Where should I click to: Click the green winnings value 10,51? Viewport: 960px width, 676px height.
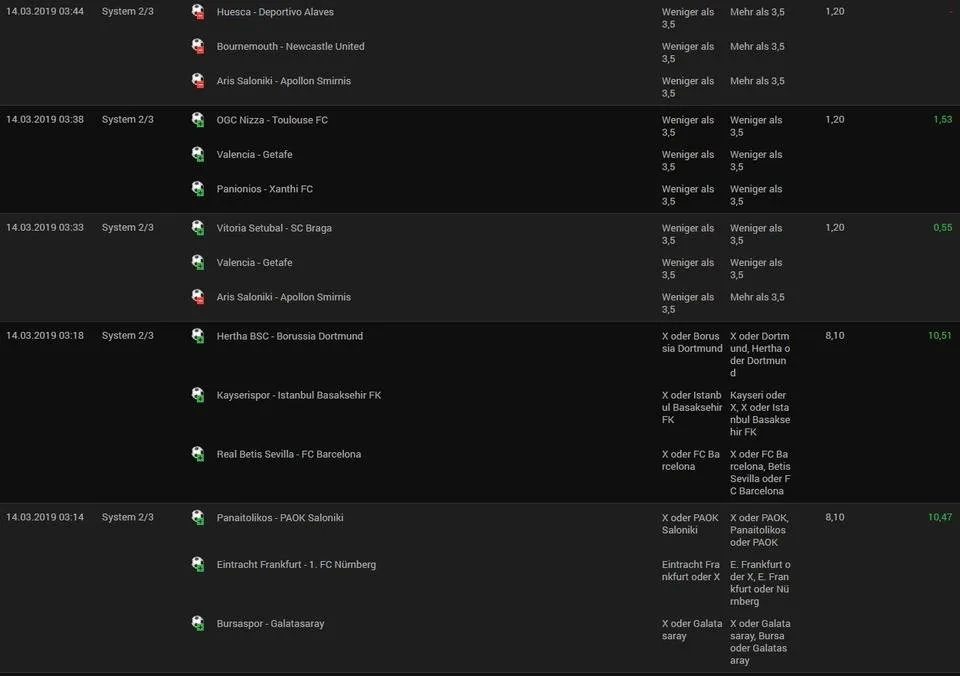[x=939, y=336]
